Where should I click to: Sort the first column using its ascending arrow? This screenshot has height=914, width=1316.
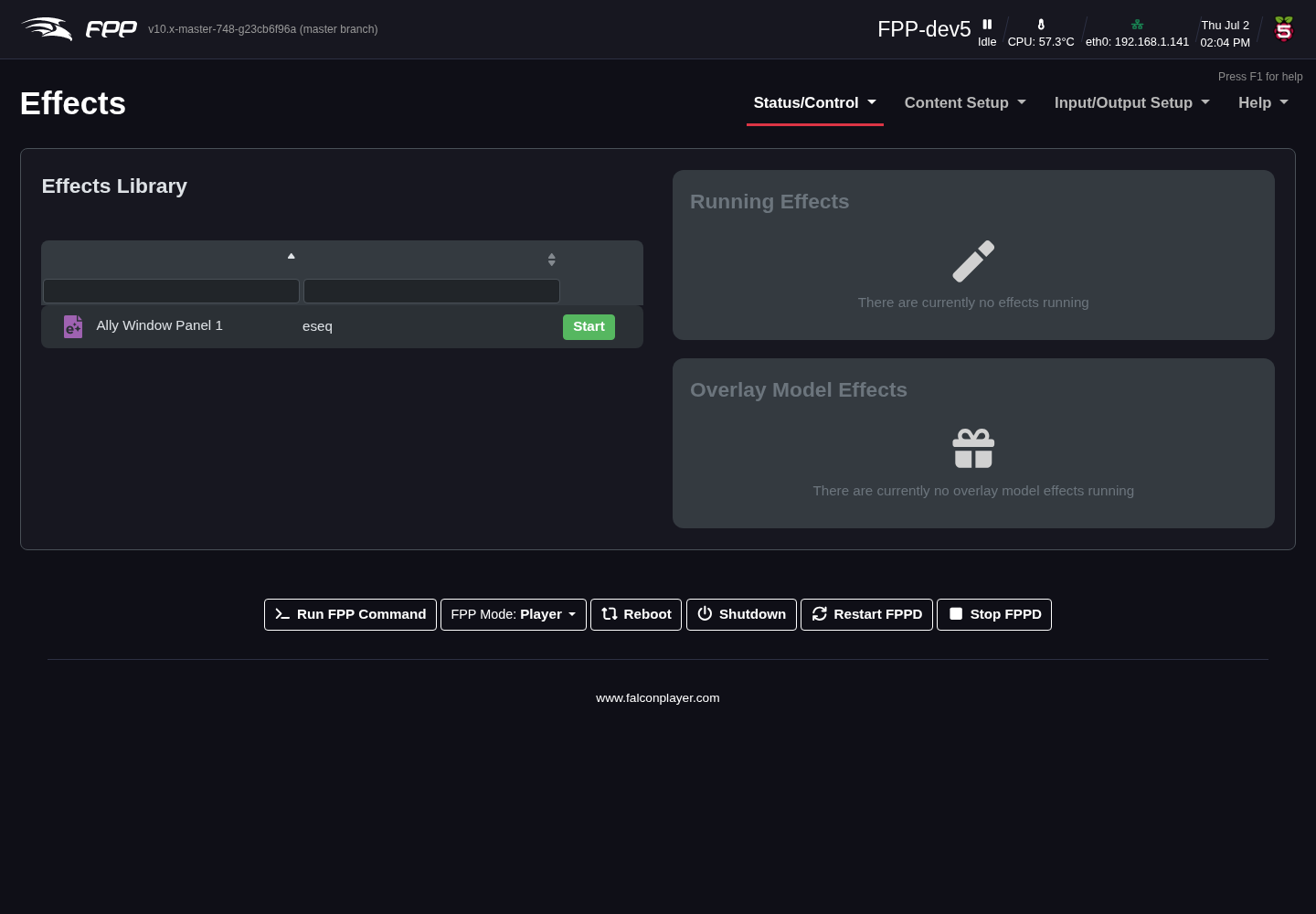pos(292,256)
